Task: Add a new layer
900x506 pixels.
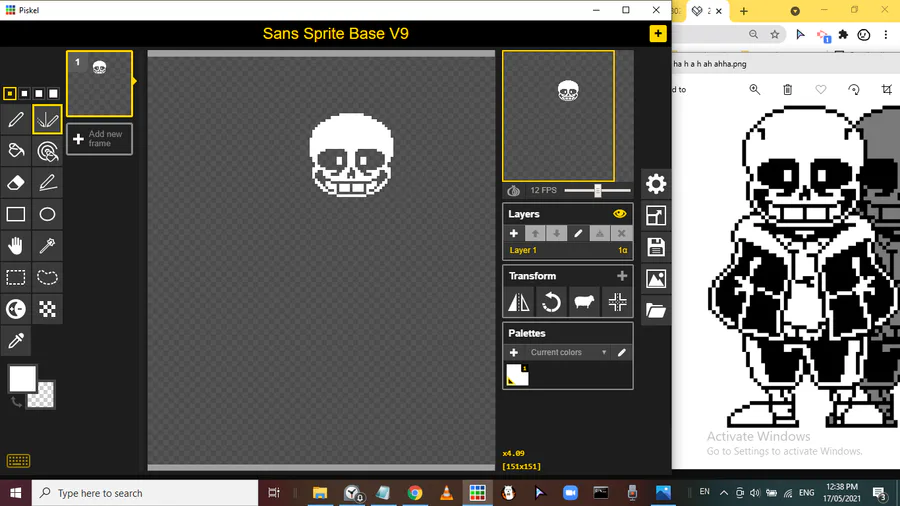Action: click(x=514, y=233)
